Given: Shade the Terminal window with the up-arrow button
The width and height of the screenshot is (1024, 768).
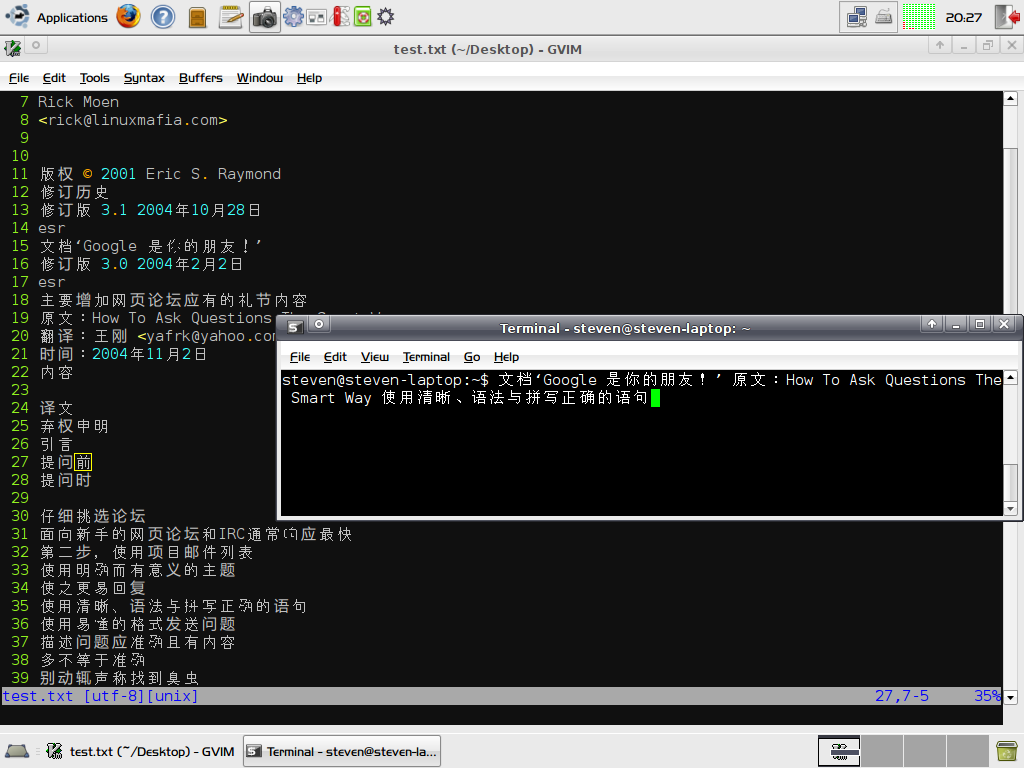Looking at the screenshot, I should (x=932, y=324).
